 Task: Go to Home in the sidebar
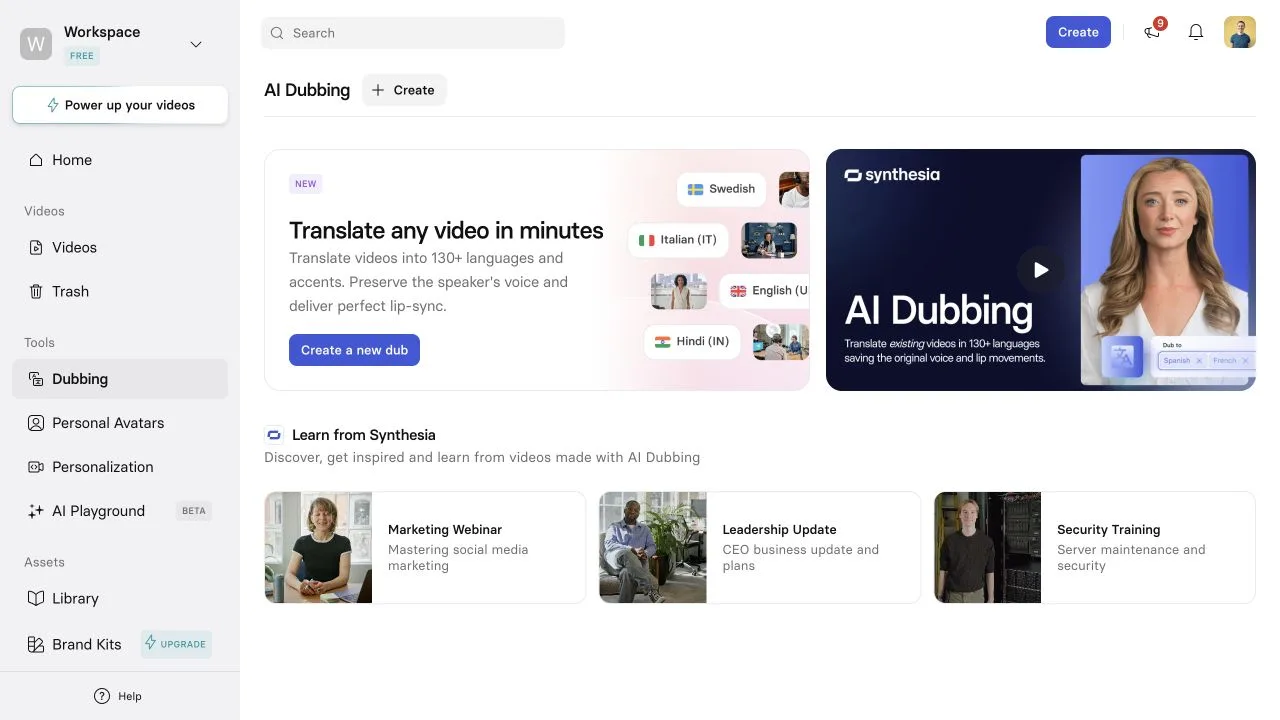[x=120, y=160]
